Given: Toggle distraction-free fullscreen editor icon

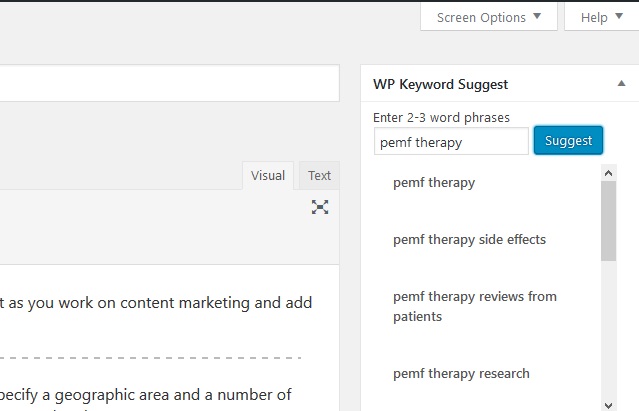Looking at the screenshot, I should 320,207.
